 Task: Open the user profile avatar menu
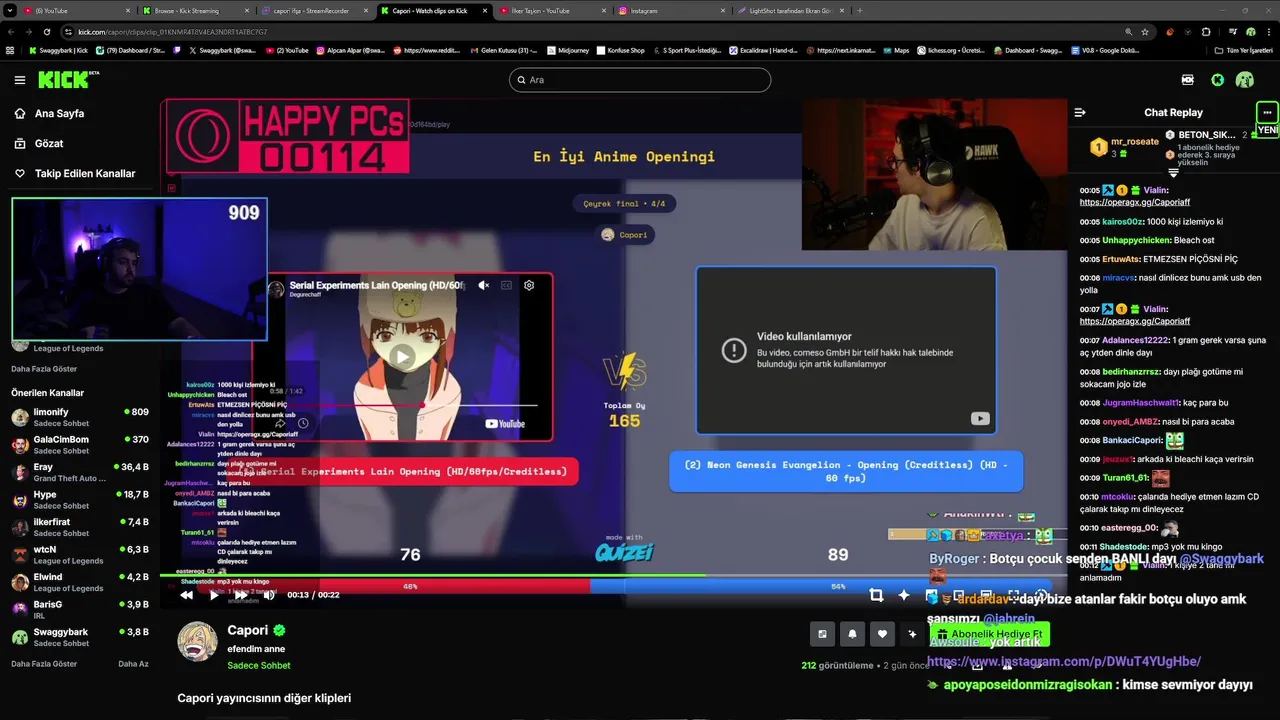point(1244,80)
